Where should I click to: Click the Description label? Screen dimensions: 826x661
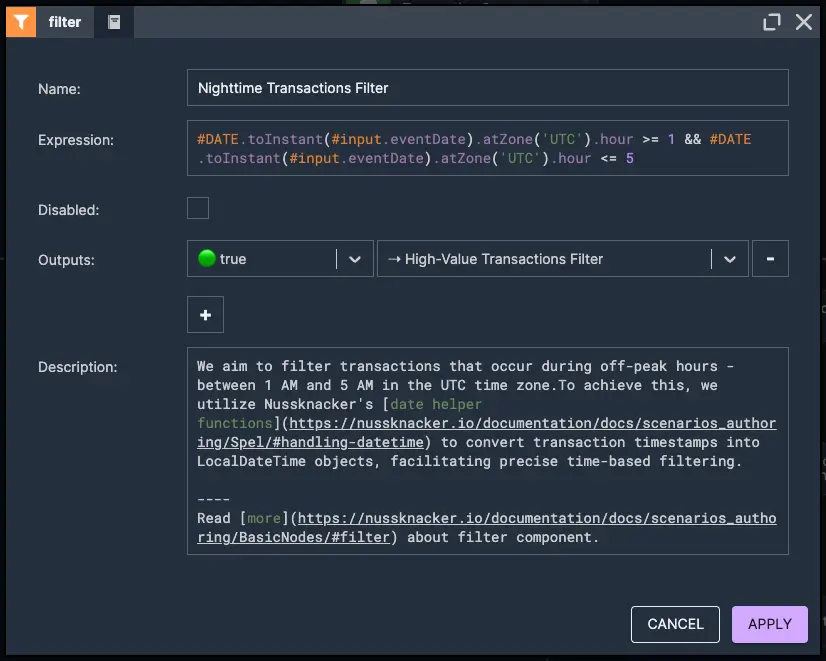tap(77, 367)
